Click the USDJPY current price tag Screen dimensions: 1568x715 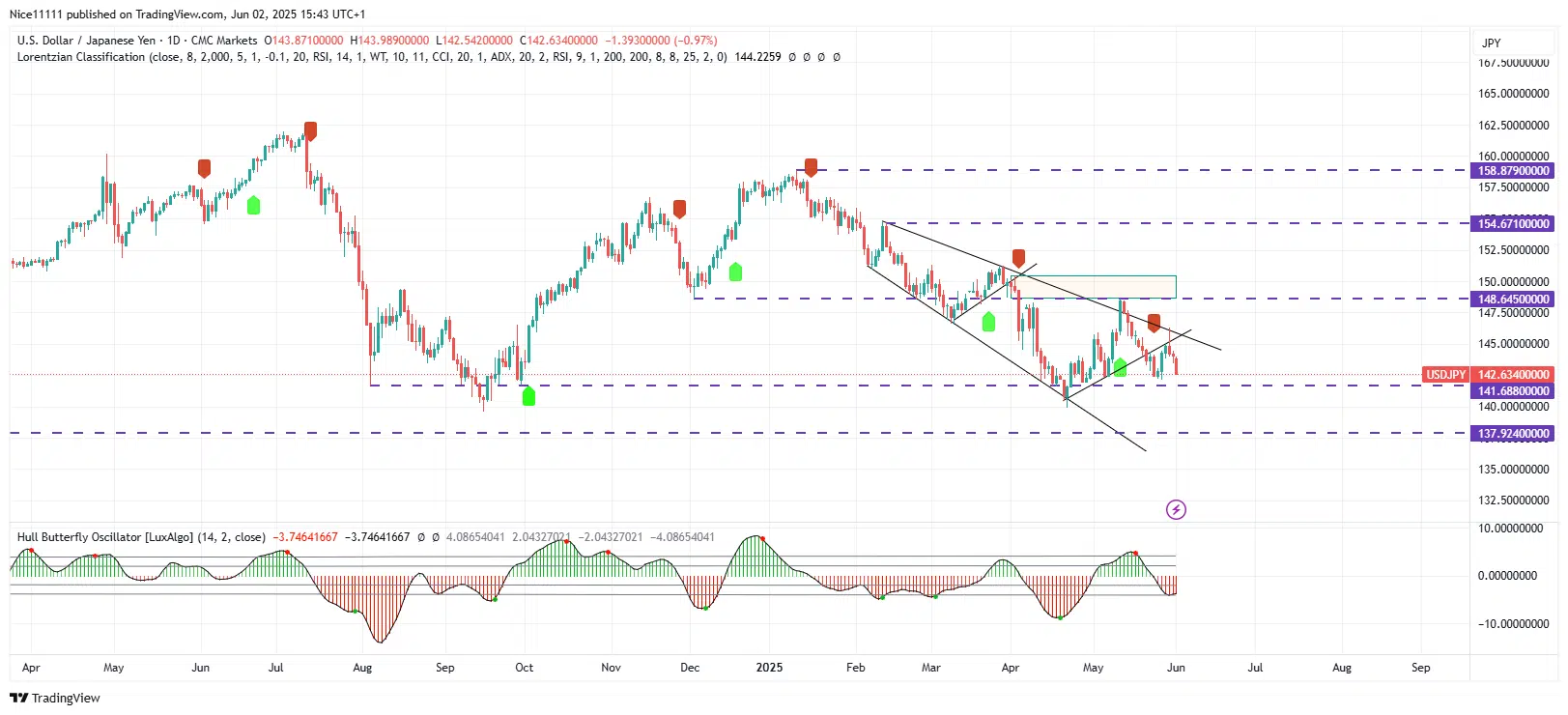1445,375
